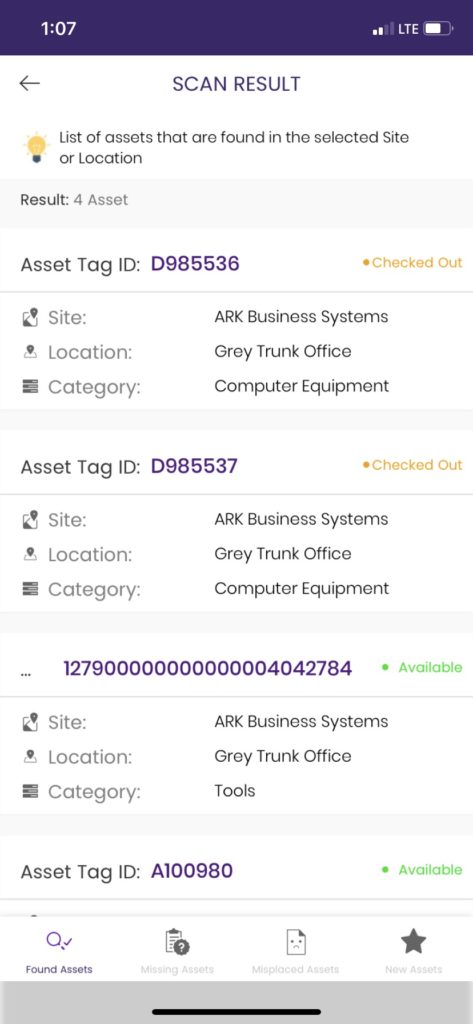Image resolution: width=473 pixels, height=1024 pixels.
Task: Tap Grey Trunk Office under D985536
Action: (x=283, y=352)
